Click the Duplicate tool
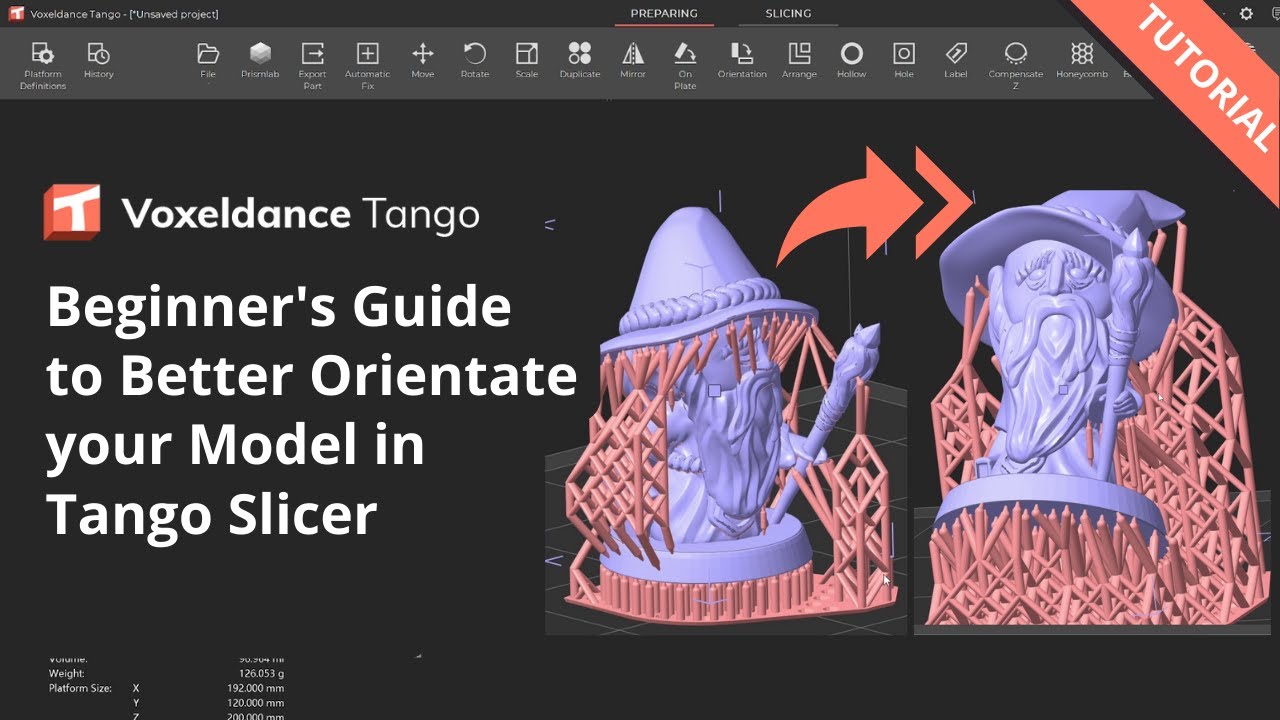Viewport: 1280px width, 720px height. 580,60
